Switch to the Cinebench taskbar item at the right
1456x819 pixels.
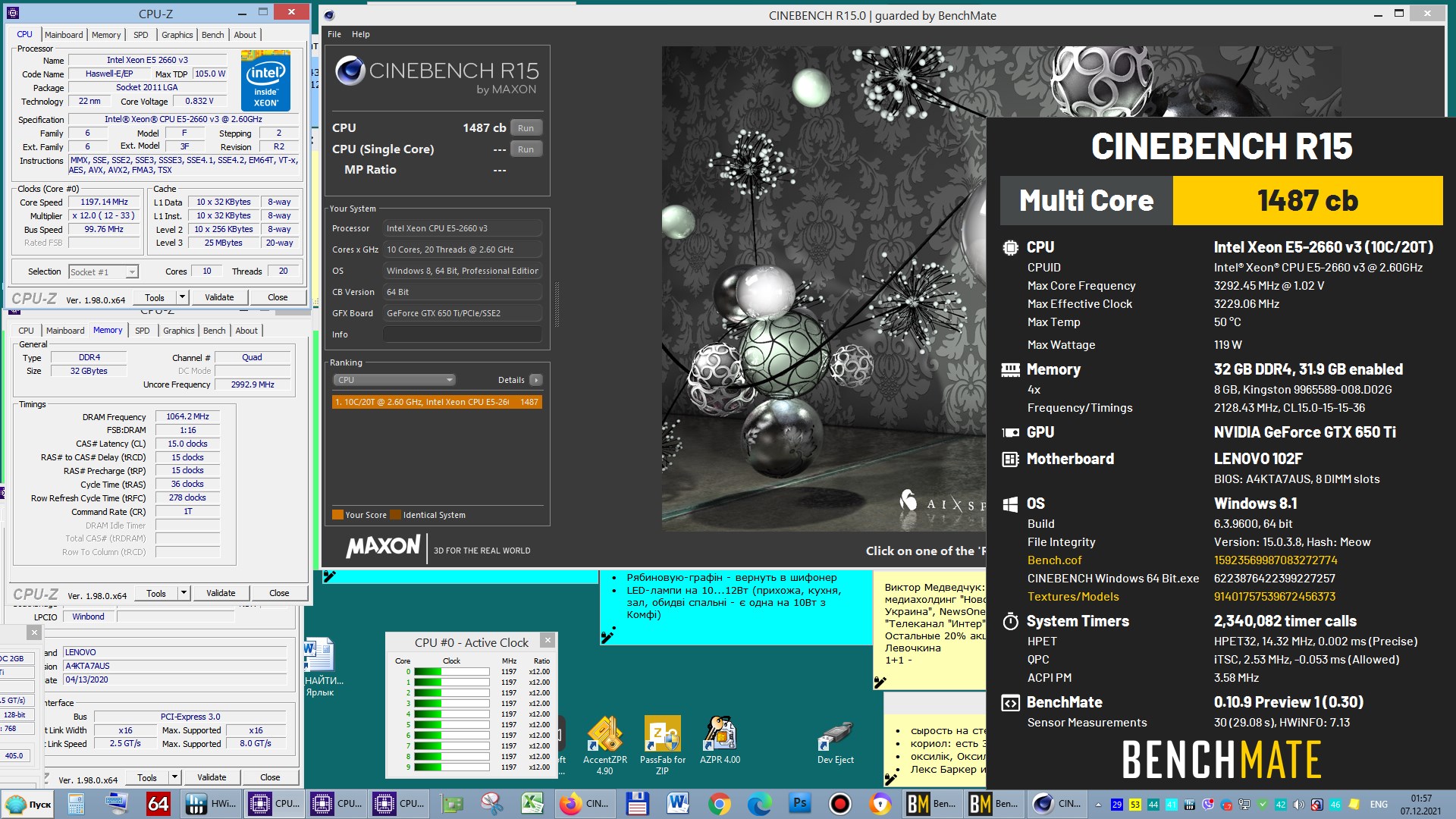point(1057,804)
